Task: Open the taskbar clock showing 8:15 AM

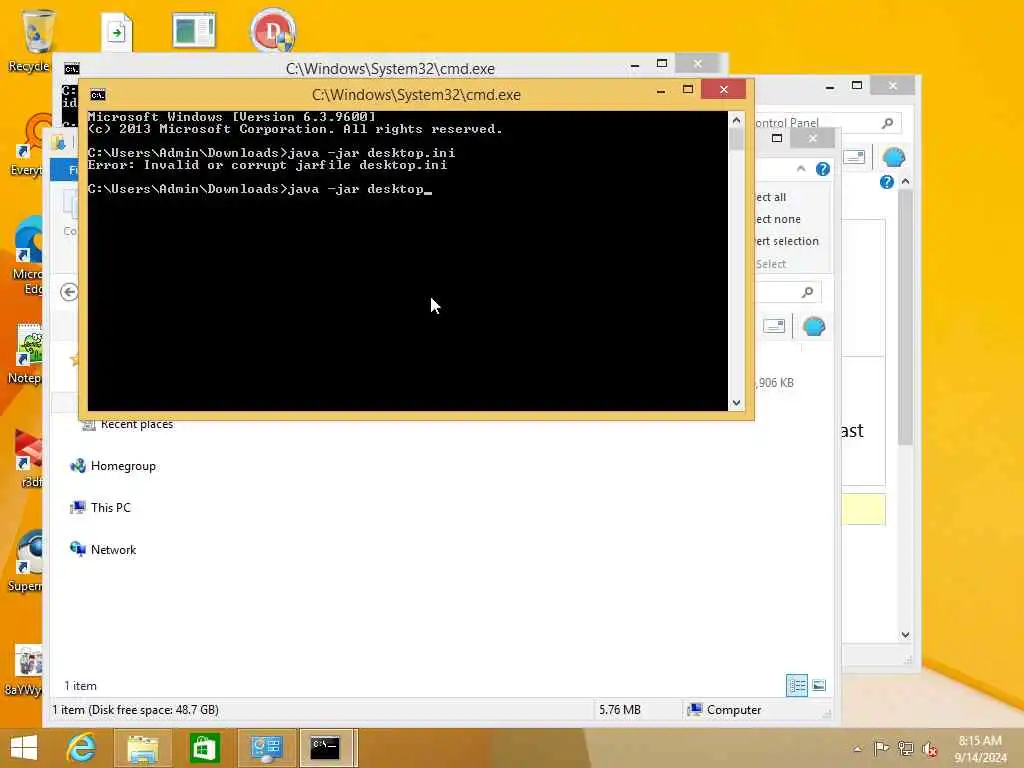Action: tap(980, 749)
